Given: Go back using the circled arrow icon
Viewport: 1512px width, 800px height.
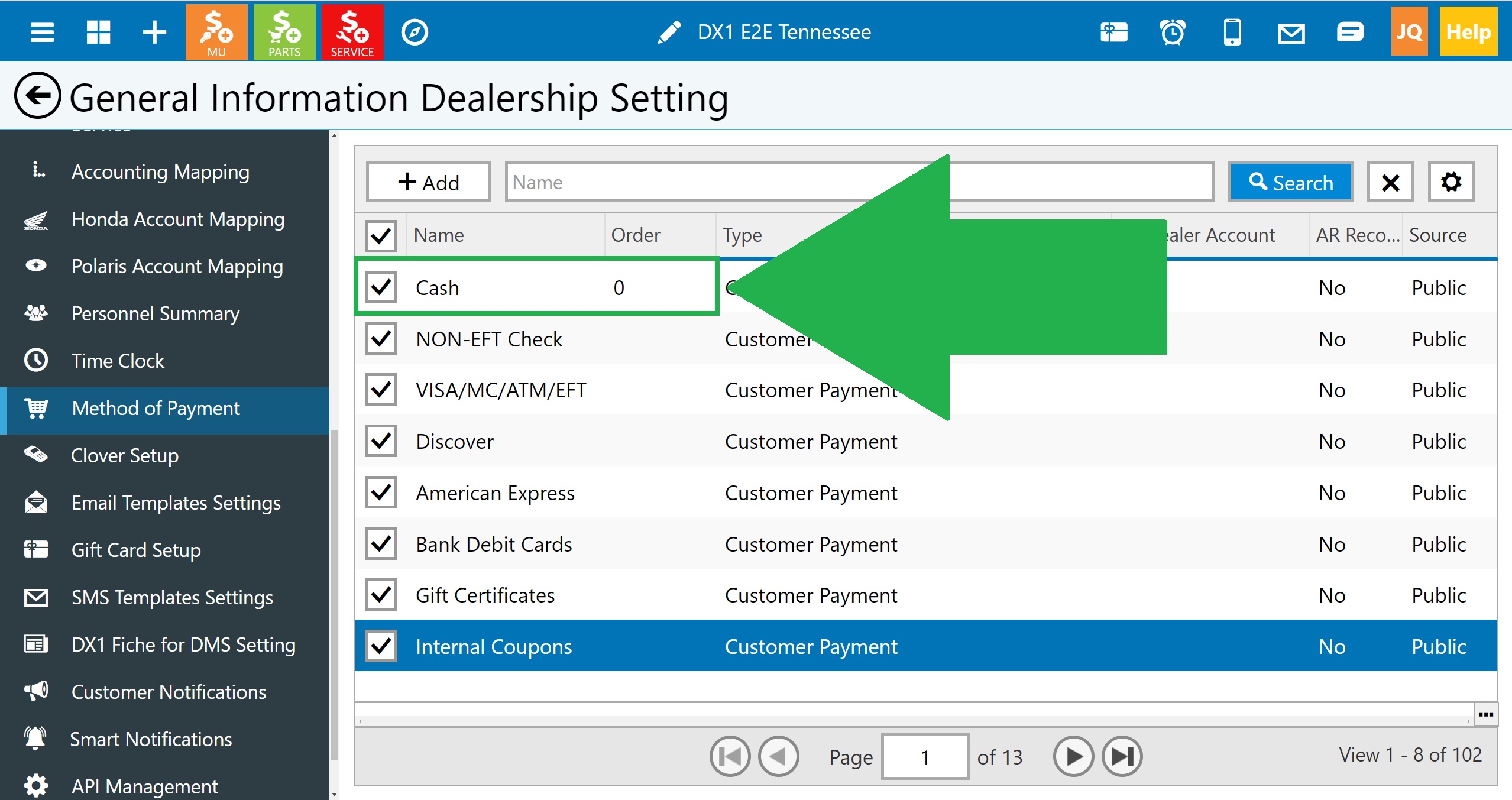Looking at the screenshot, I should click(37, 96).
